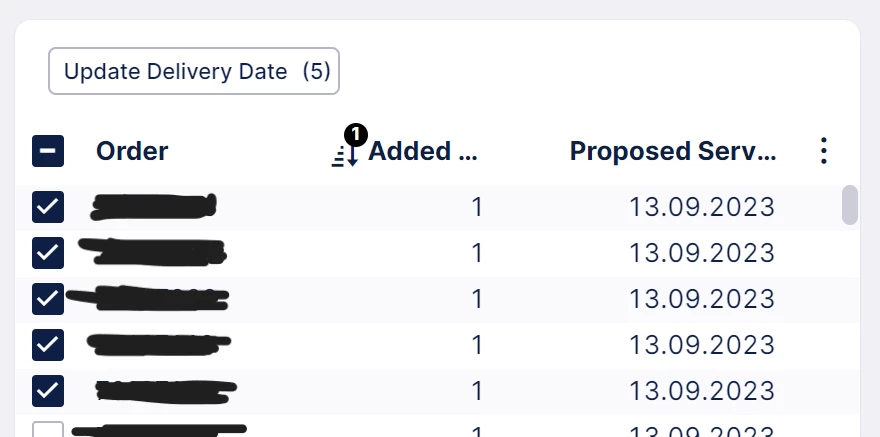The width and height of the screenshot is (880, 437).
Task: Deselect the third row's checkbox
Action: coord(48,298)
